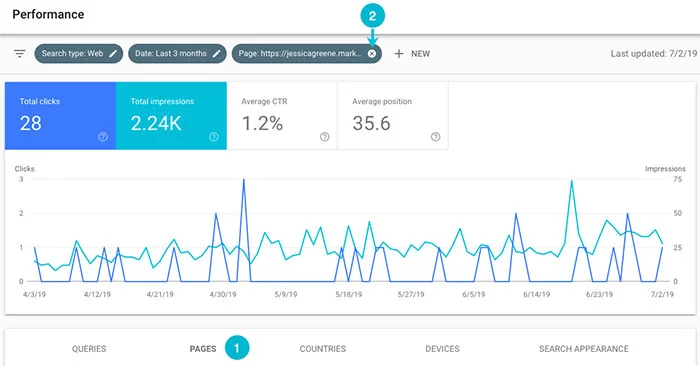Switch to the COUNTRIES tab
The width and height of the screenshot is (700, 377).
(x=323, y=349)
